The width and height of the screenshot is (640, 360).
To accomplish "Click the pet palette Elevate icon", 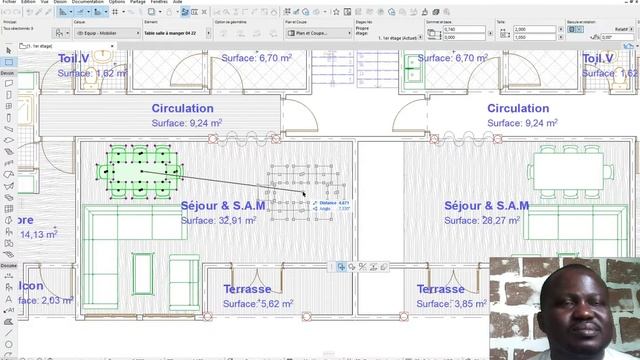I will click(x=373, y=267).
